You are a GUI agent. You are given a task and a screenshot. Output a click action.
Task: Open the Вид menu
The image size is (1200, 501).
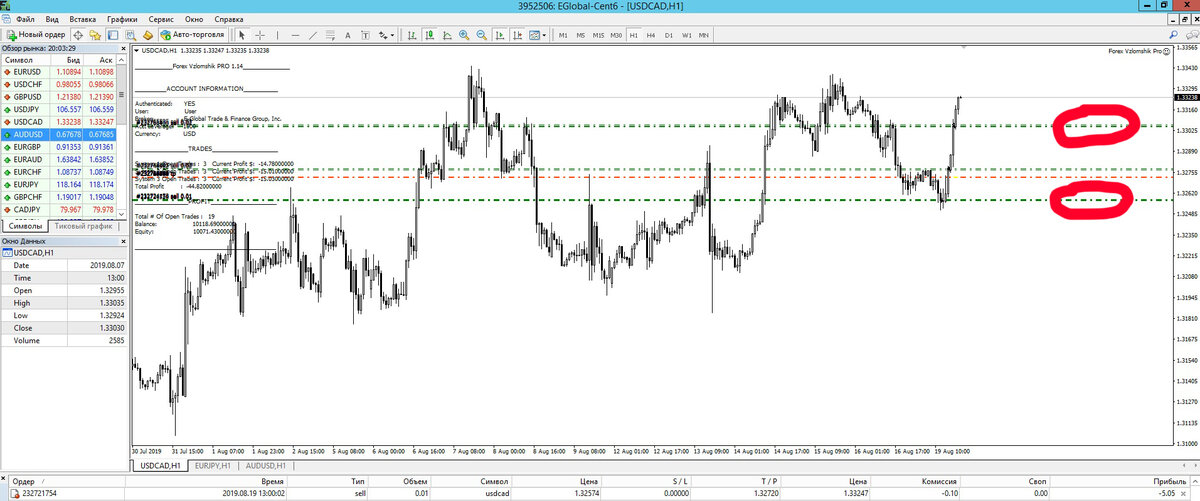(52, 19)
